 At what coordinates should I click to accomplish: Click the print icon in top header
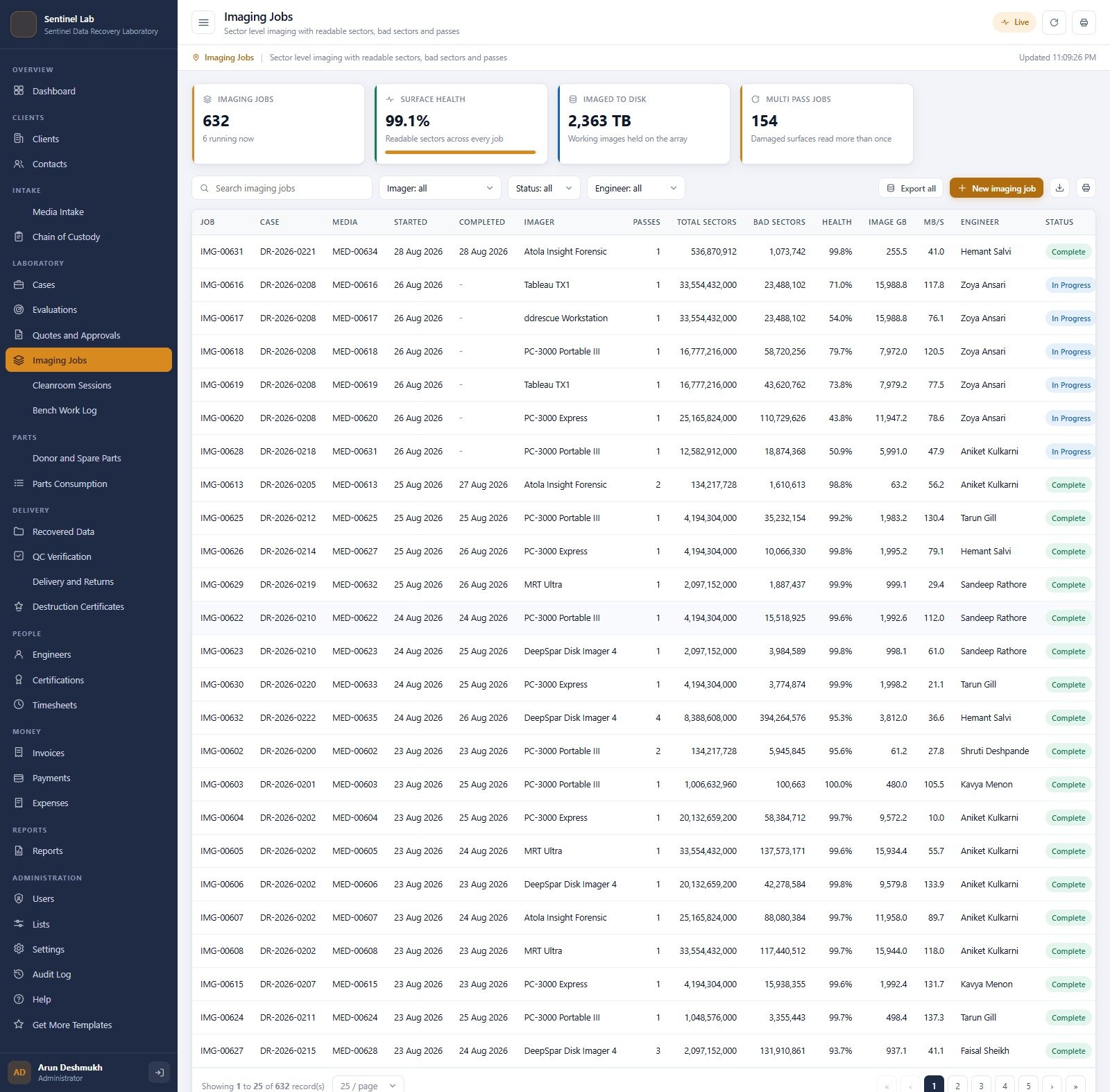click(1084, 22)
